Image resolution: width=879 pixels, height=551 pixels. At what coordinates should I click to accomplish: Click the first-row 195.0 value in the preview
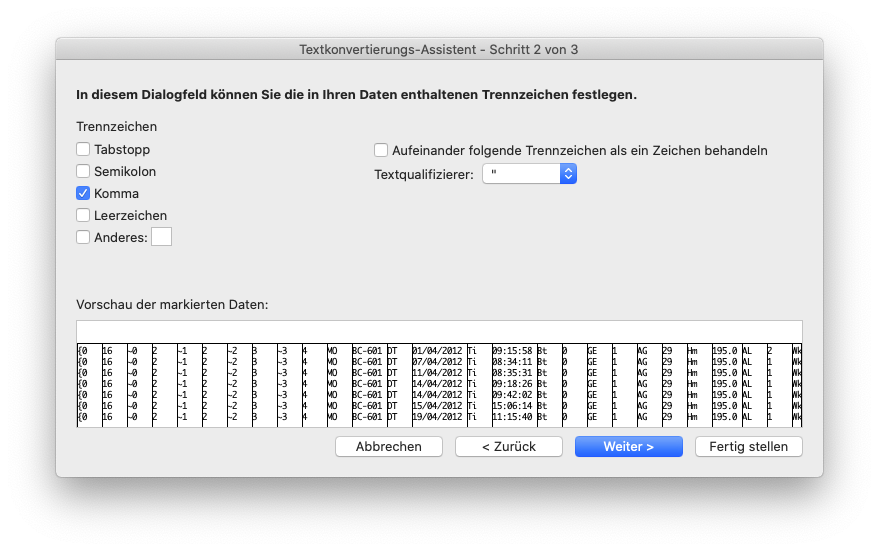coord(724,351)
